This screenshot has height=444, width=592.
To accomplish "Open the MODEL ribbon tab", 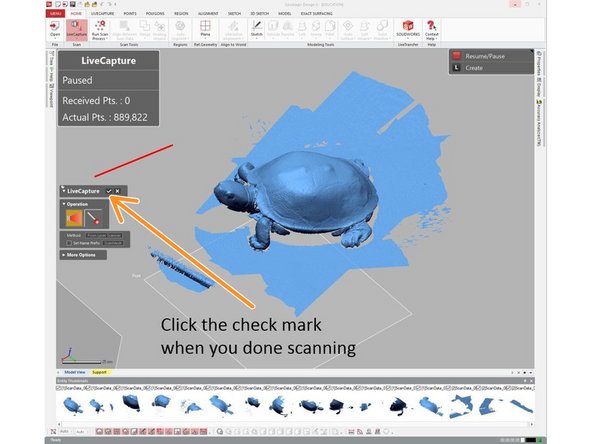I will click(285, 14).
